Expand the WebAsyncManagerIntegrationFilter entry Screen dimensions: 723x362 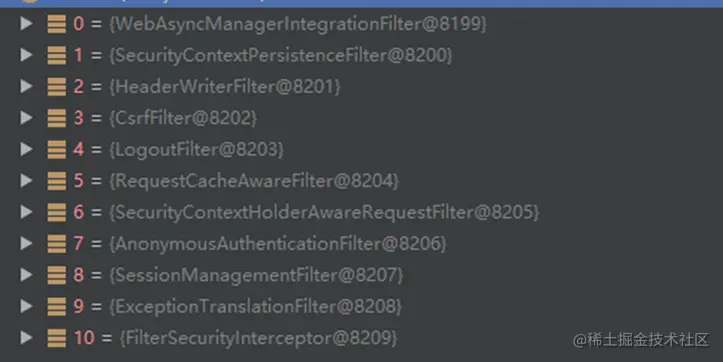tap(26, 24)
